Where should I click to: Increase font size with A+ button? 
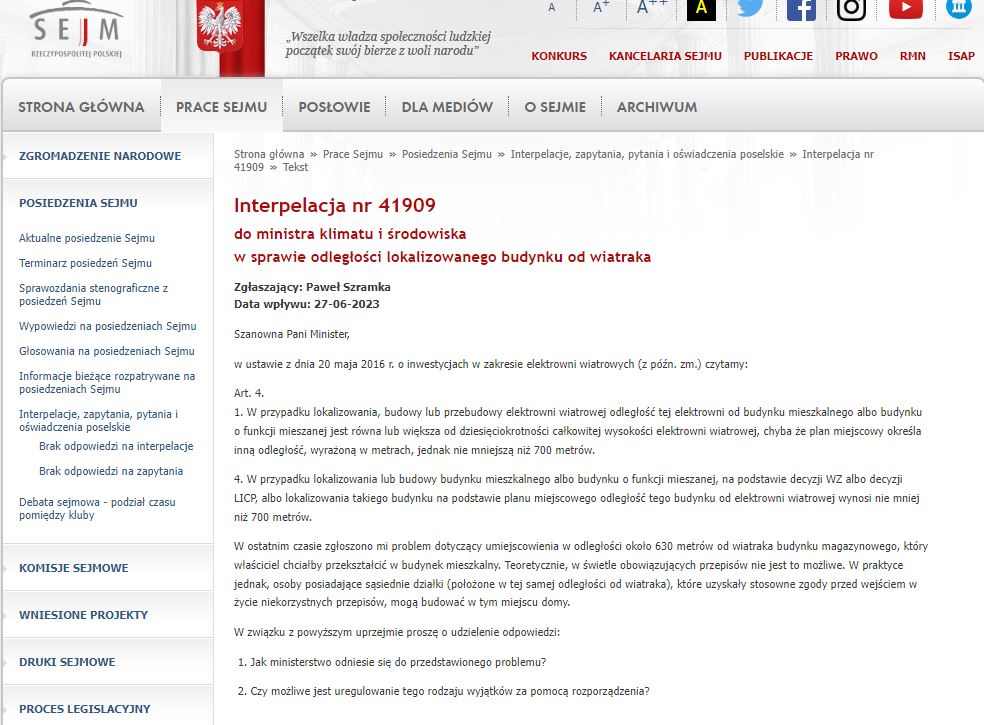601,7
